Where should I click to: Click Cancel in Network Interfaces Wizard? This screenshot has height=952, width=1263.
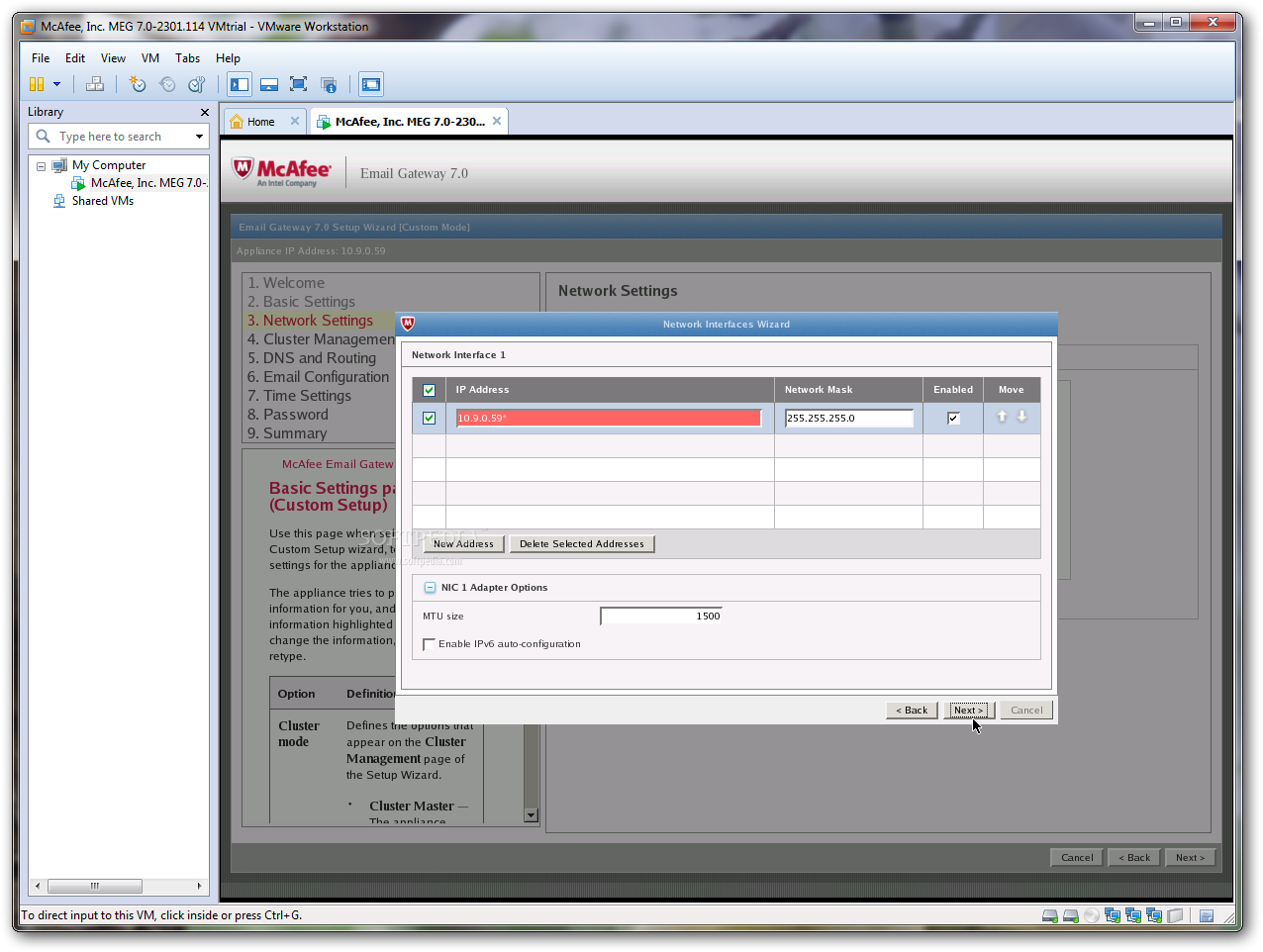[1026, 711]
